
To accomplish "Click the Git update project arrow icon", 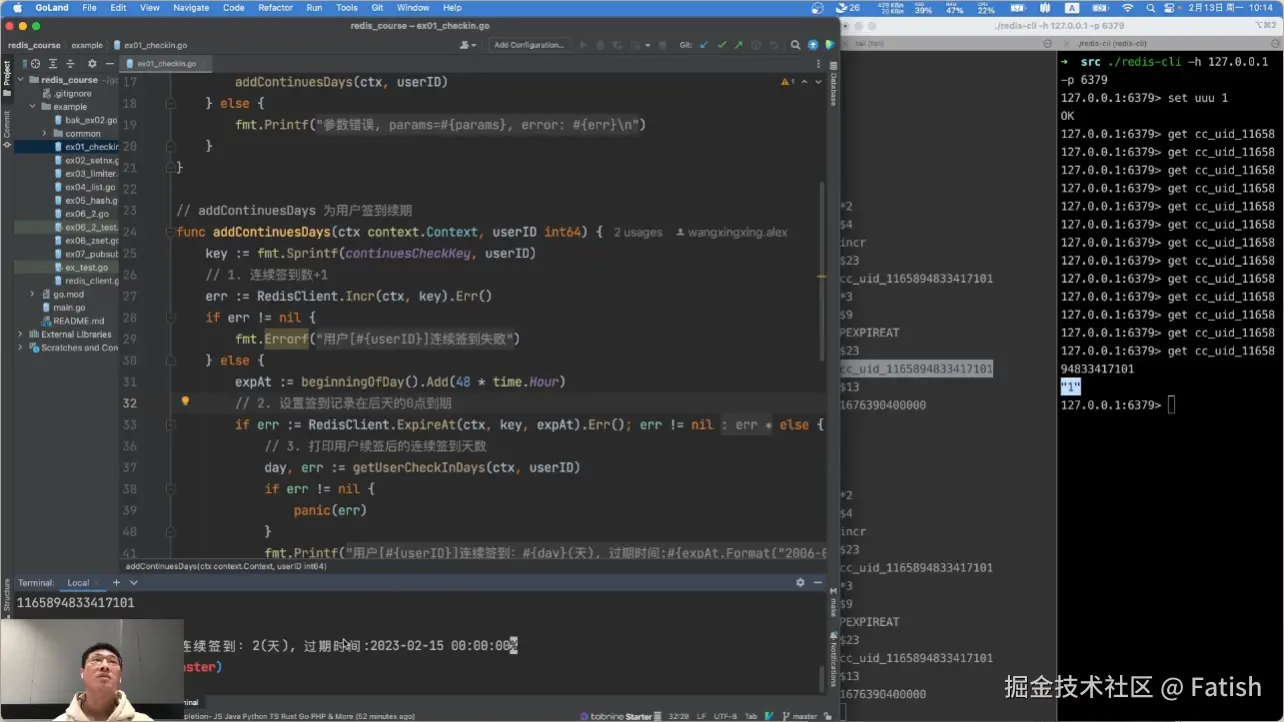I will 704,45.
